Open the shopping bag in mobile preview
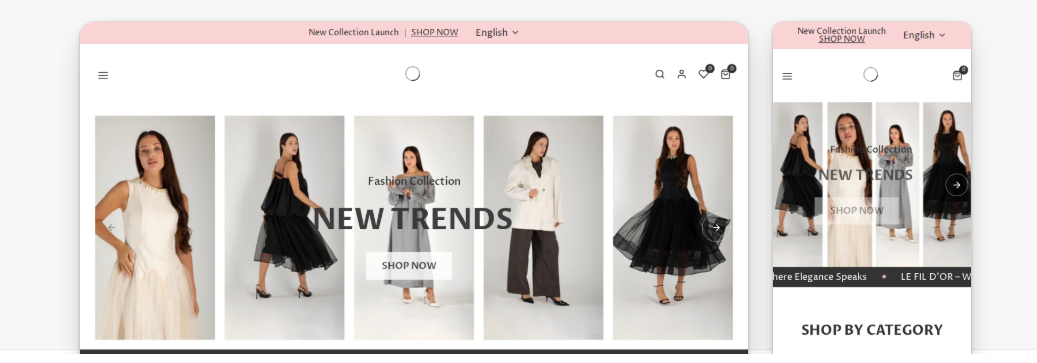Image resolution: width=1037 pixels, height=363 pixels. tap(958, 74)
